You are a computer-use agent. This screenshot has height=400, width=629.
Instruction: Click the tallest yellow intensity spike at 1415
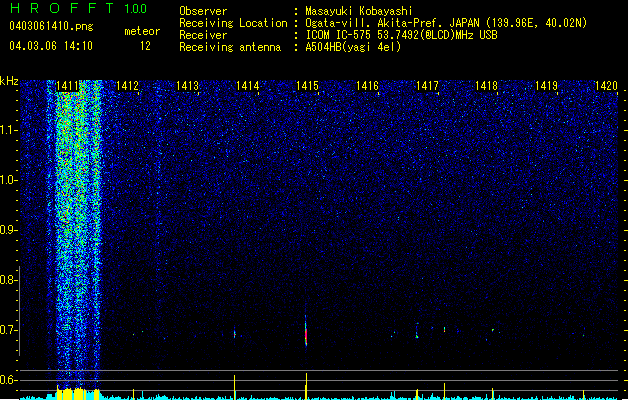306,386
